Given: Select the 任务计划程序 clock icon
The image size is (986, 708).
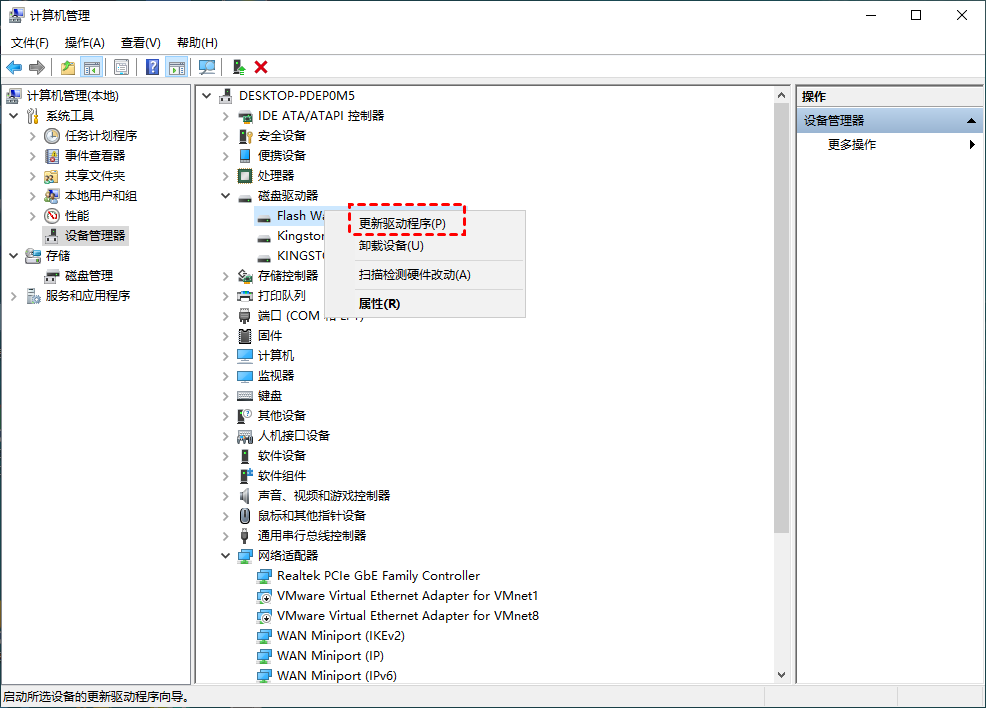Looking at the screenshot, I should tap(52, 136).
